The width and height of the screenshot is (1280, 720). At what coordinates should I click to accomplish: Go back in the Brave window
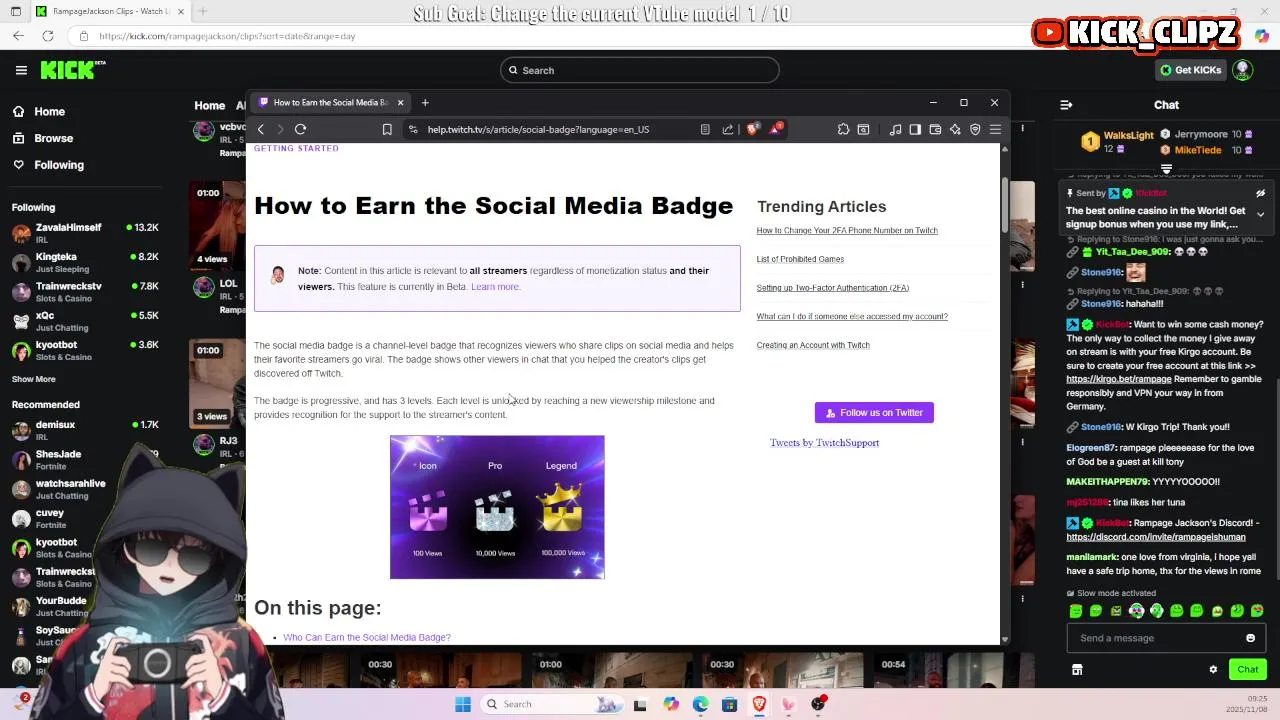(x=261, y=129)
